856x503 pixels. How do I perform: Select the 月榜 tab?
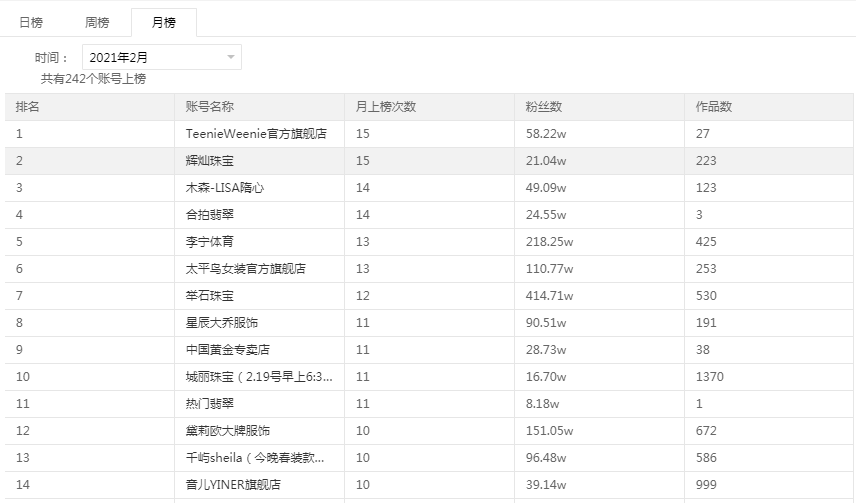click(163, 22)
